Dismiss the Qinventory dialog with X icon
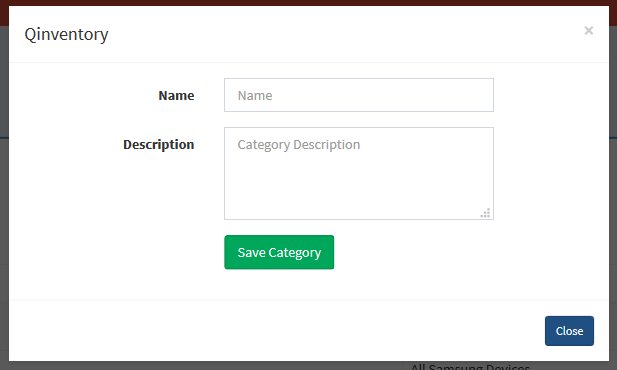 [x=588, y=30]
